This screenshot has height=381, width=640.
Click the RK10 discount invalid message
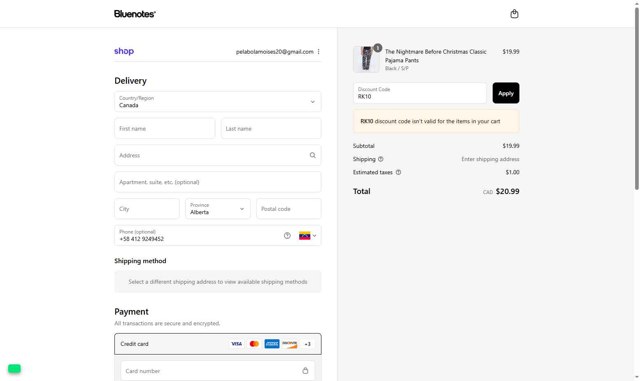(436, 121)
